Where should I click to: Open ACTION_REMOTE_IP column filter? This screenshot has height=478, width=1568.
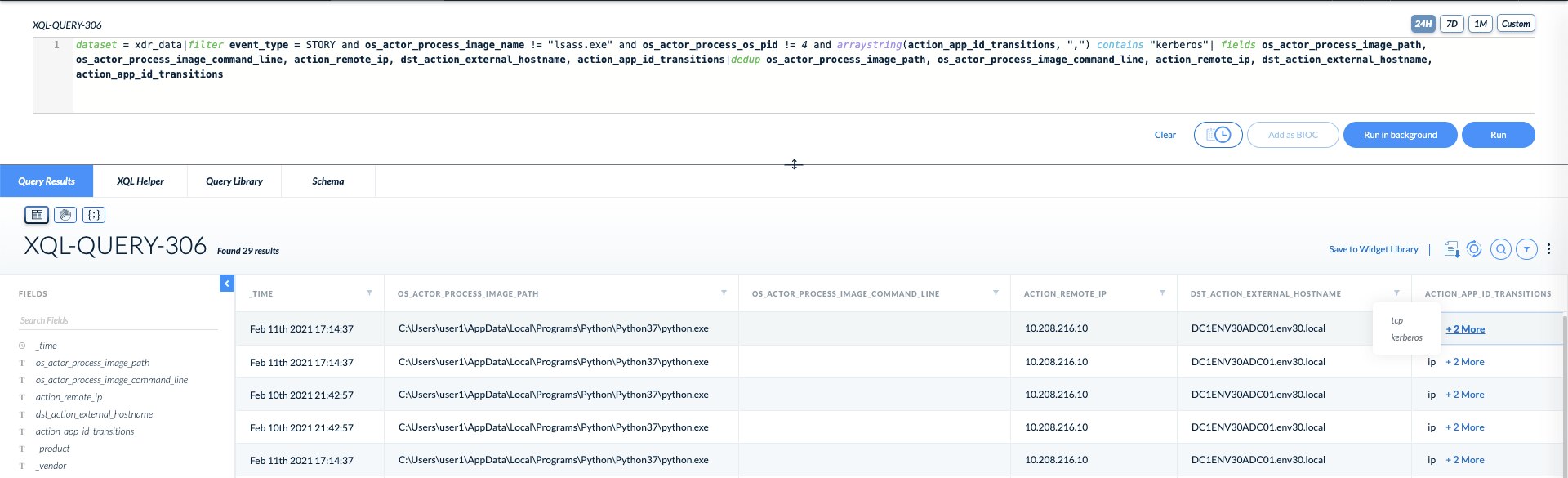[x=1162, y=293]
